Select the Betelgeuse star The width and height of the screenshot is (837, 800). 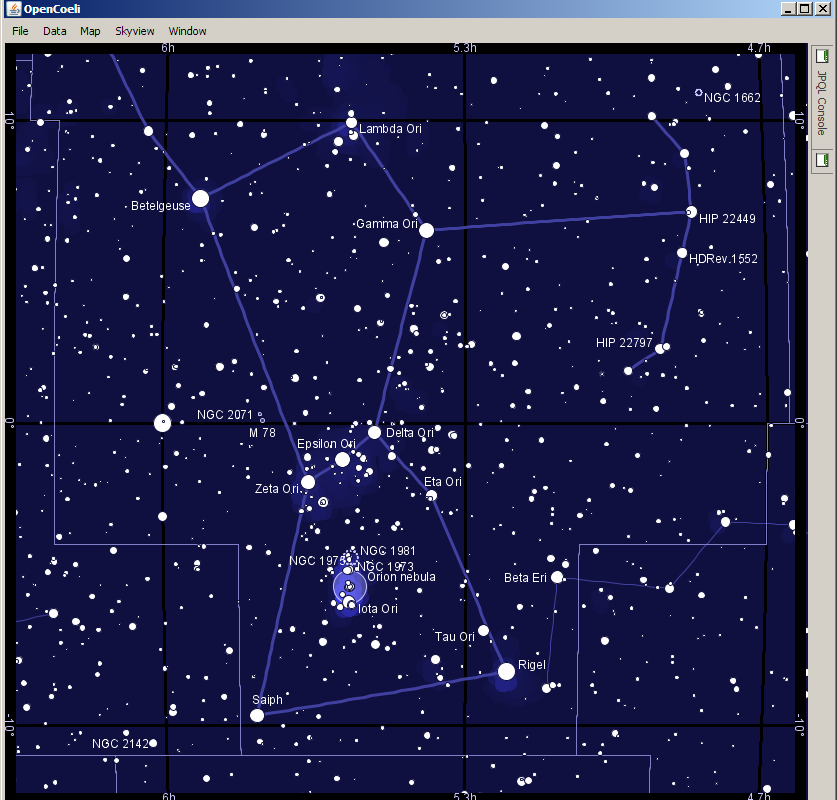click(200, 199)
